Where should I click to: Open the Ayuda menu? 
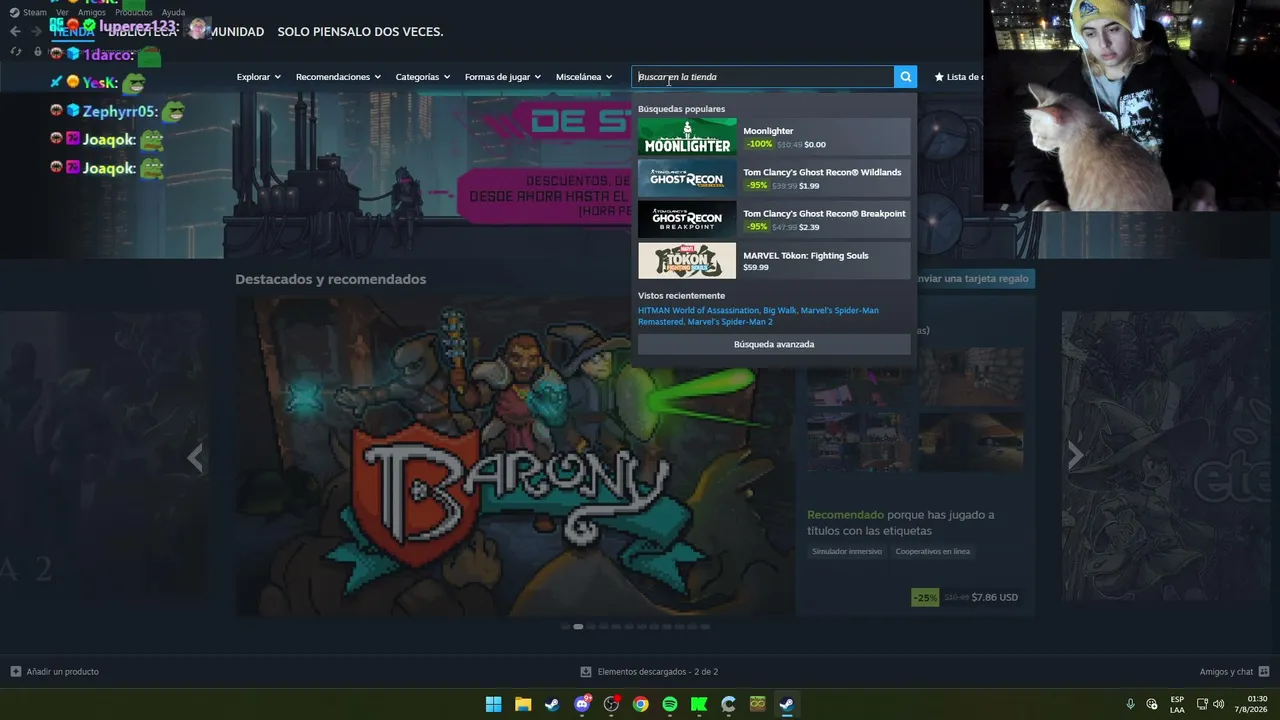coord(173,12)
